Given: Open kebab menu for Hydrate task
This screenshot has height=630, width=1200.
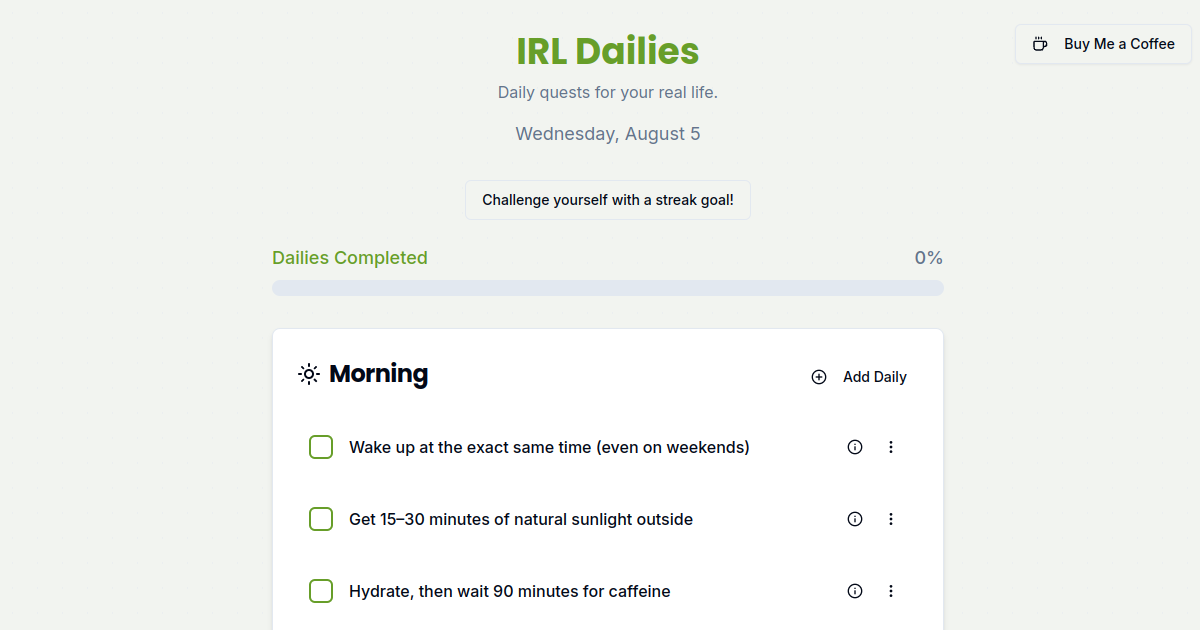Looking at the screenshot, I should (x=891, y=591).
